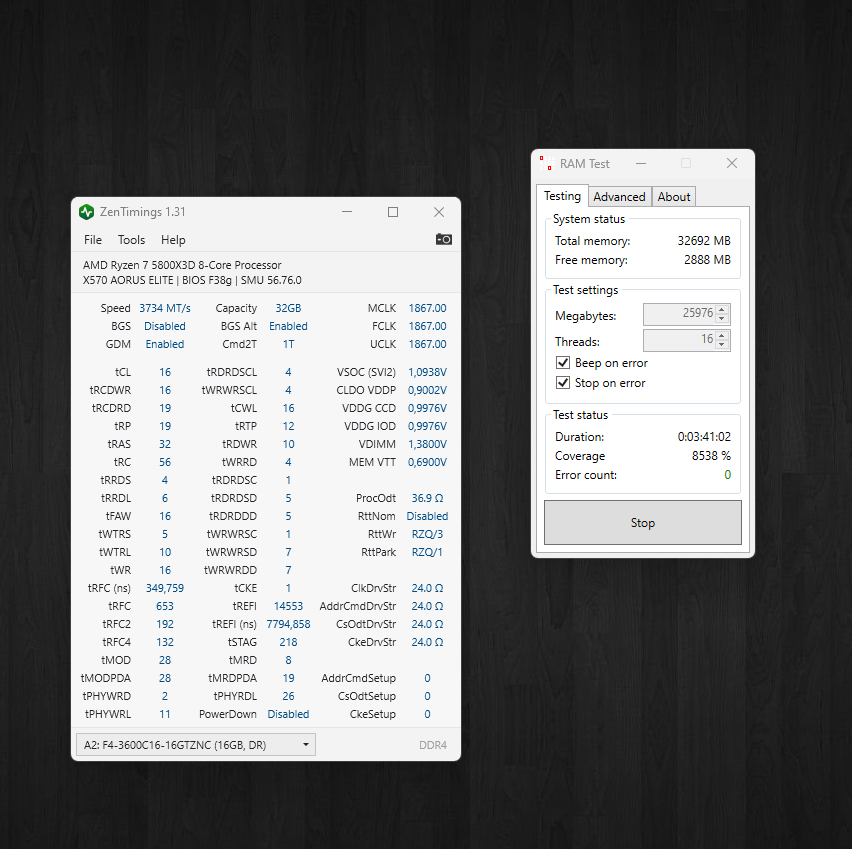
Task: Click the tRC value 56
Action: click(165, 462)
